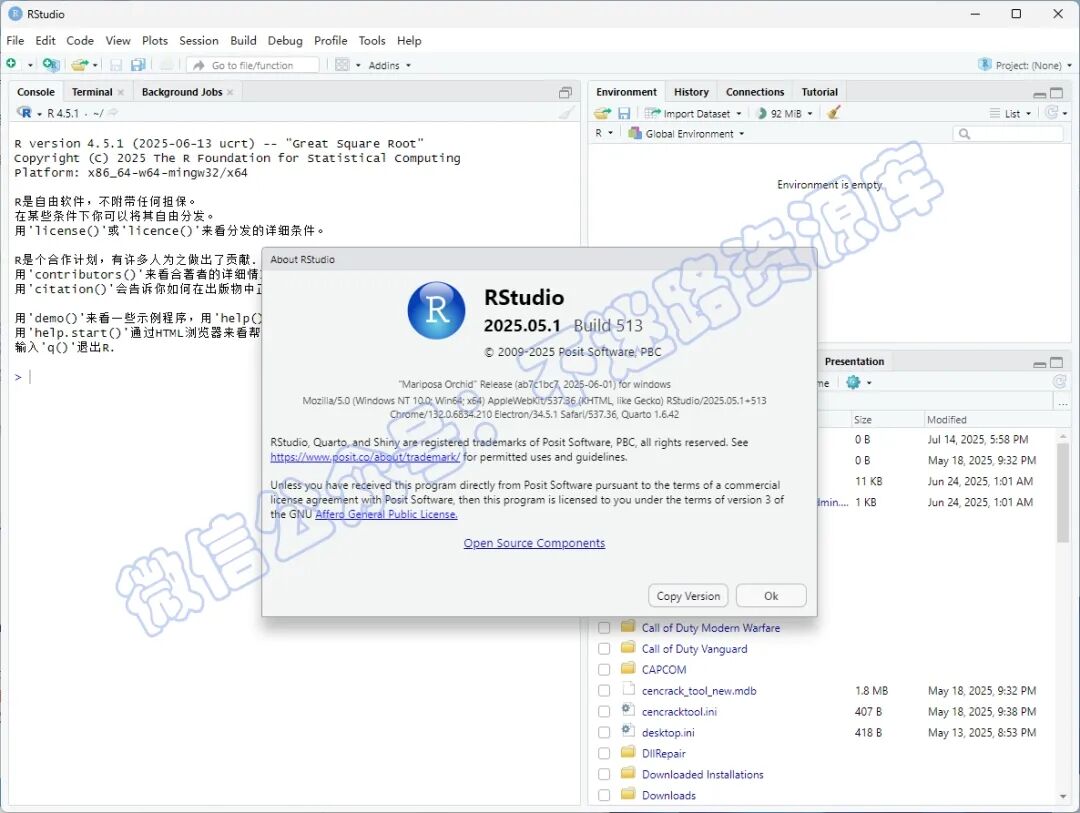
Task: Click the RStudio logo in About dialog
Action: (436, 310)
